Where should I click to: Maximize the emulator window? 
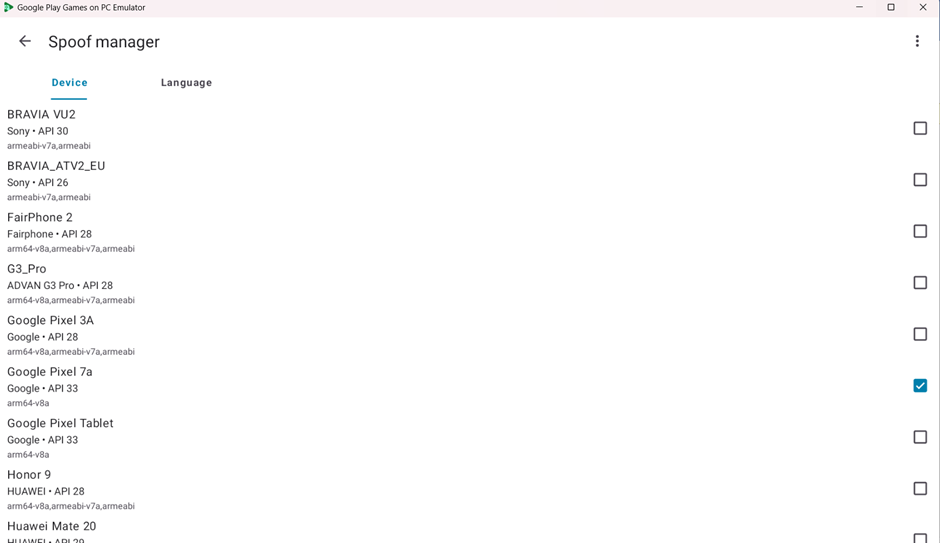coord(891,7)
